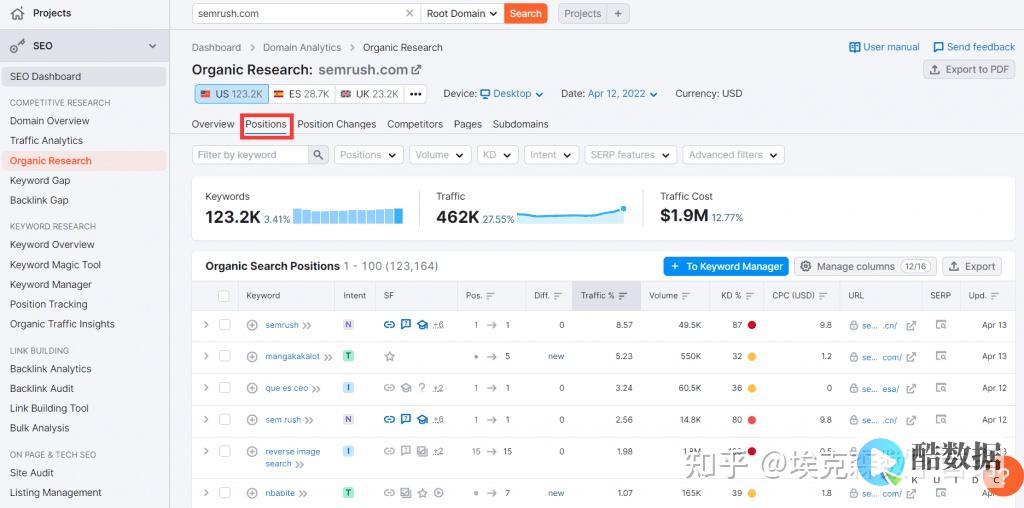
Task: Click the orange Search button
Action: 526,13
